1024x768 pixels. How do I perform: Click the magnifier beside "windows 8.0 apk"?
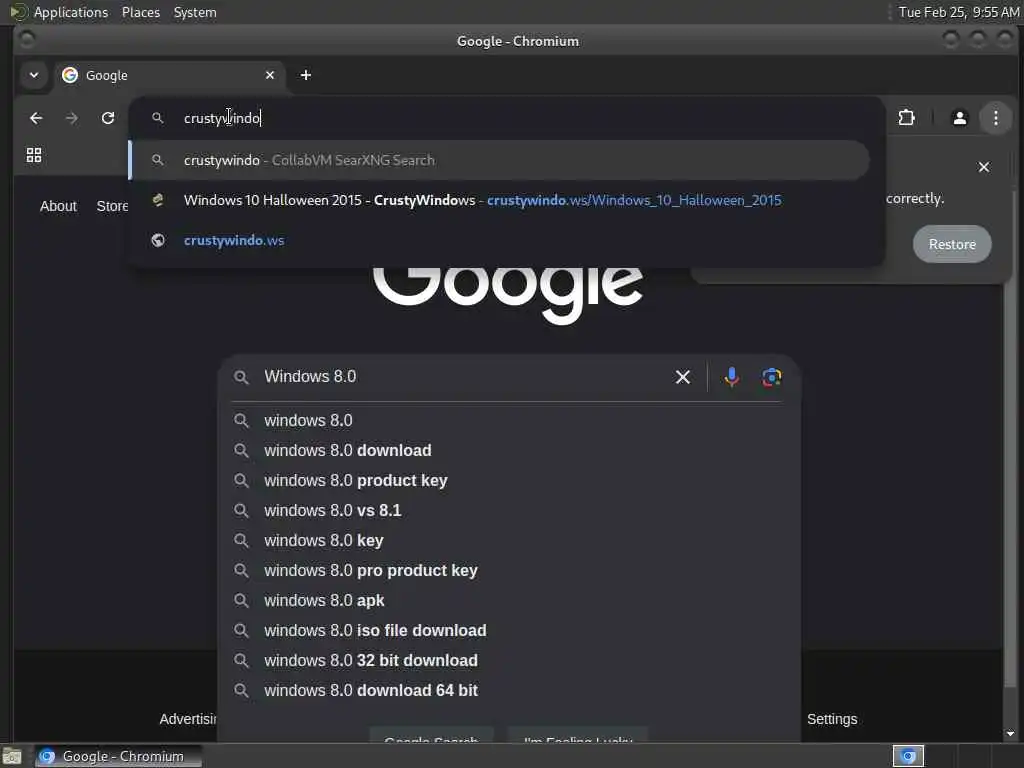pyautogui.click(x=242, y=601)
